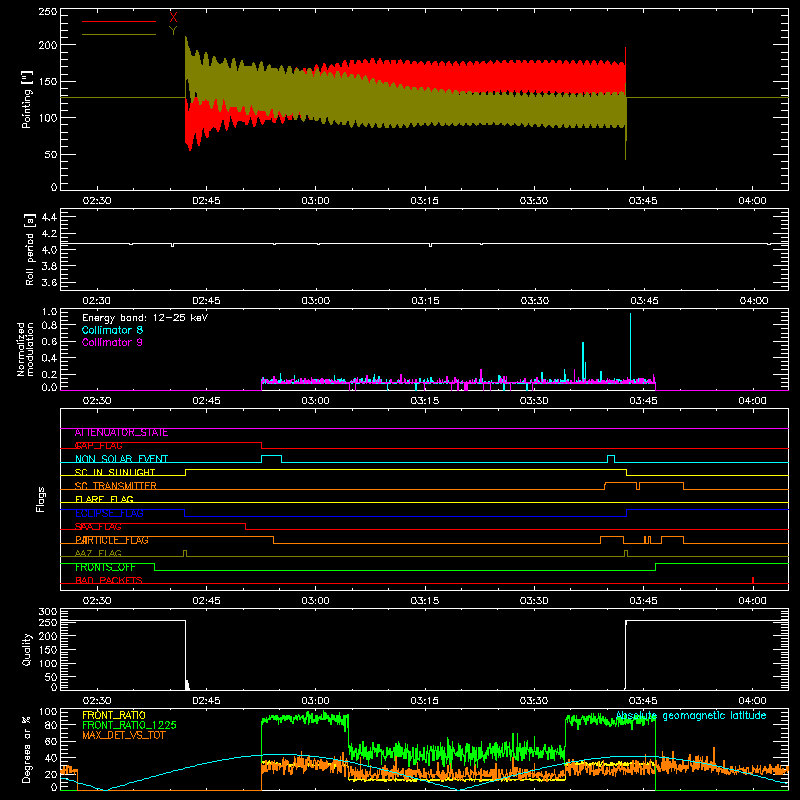This screenshot has height=800, width=800.
Task: Click the 300 tick on Quality axis
Action: coord(48,612)
